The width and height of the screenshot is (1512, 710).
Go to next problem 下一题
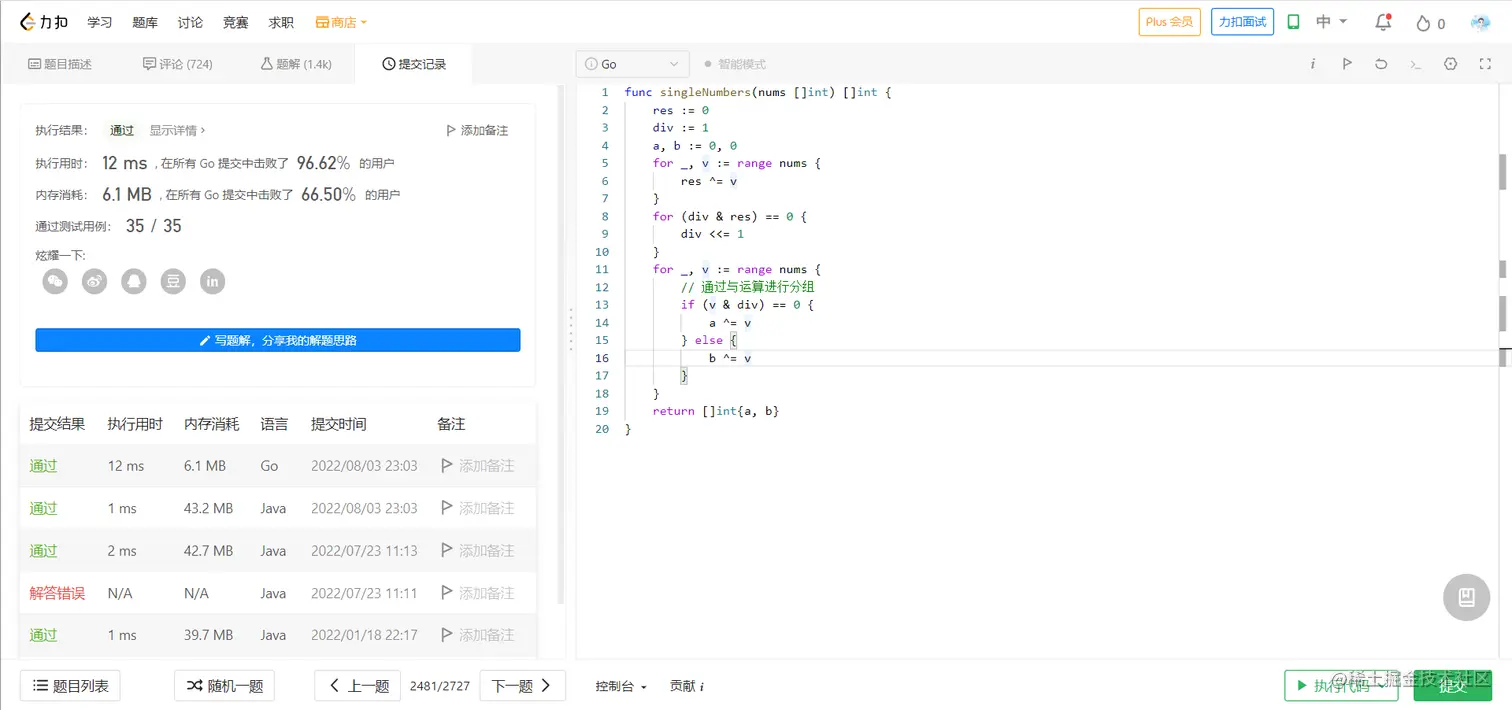click(522, 686)
